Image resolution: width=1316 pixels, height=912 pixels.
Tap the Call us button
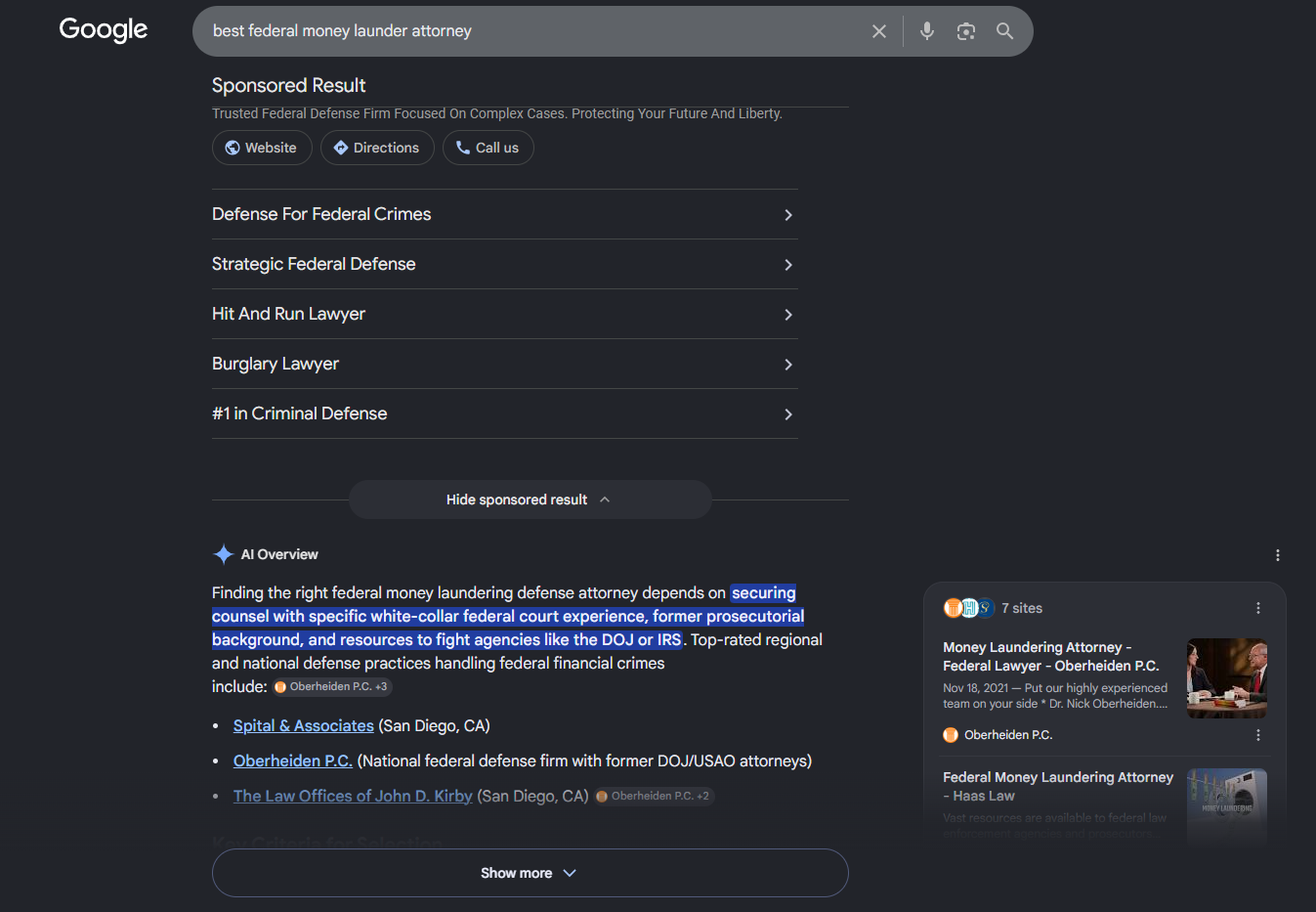488,148
